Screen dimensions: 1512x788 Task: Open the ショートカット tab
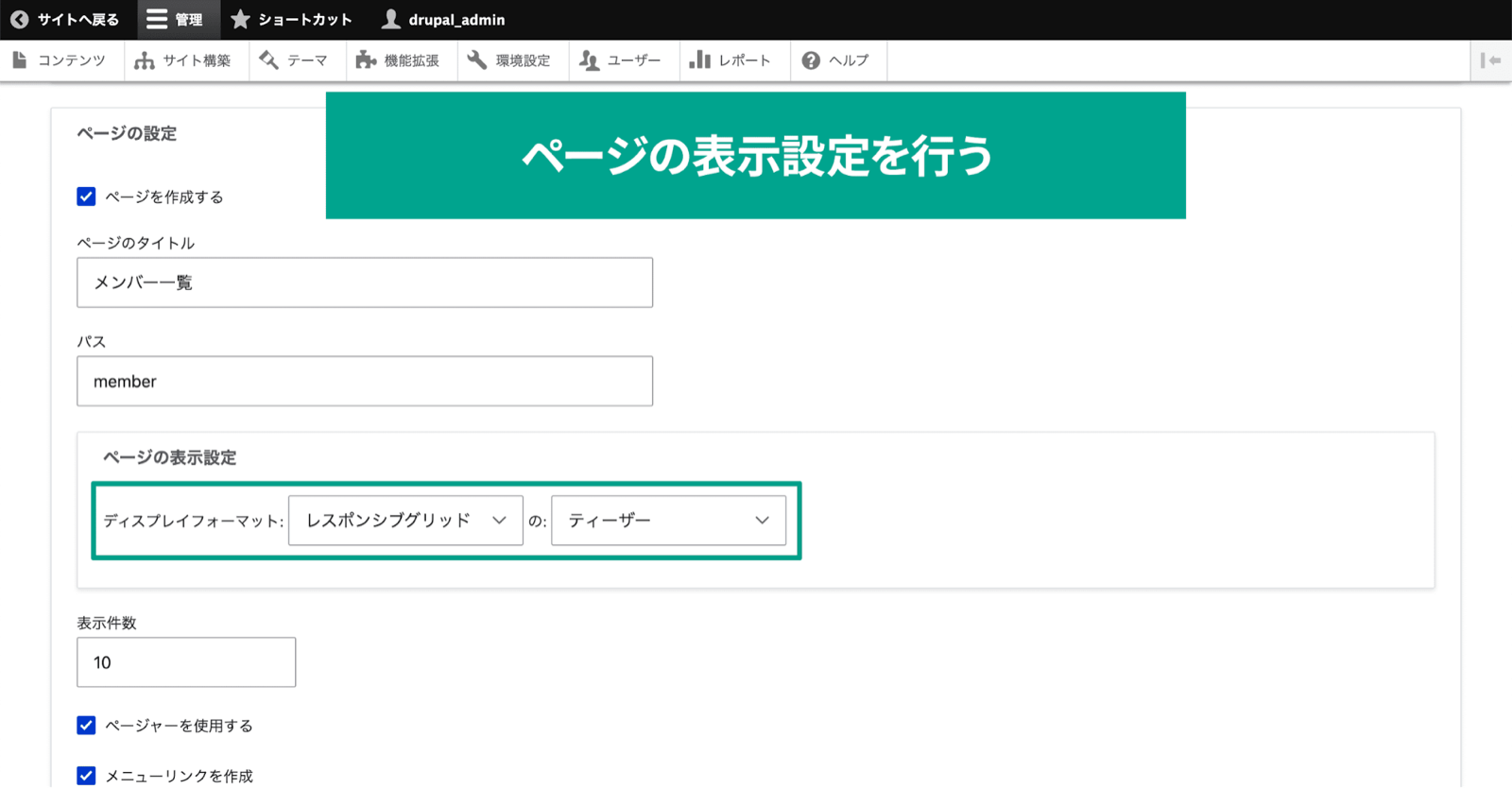[x=294, y=20]
